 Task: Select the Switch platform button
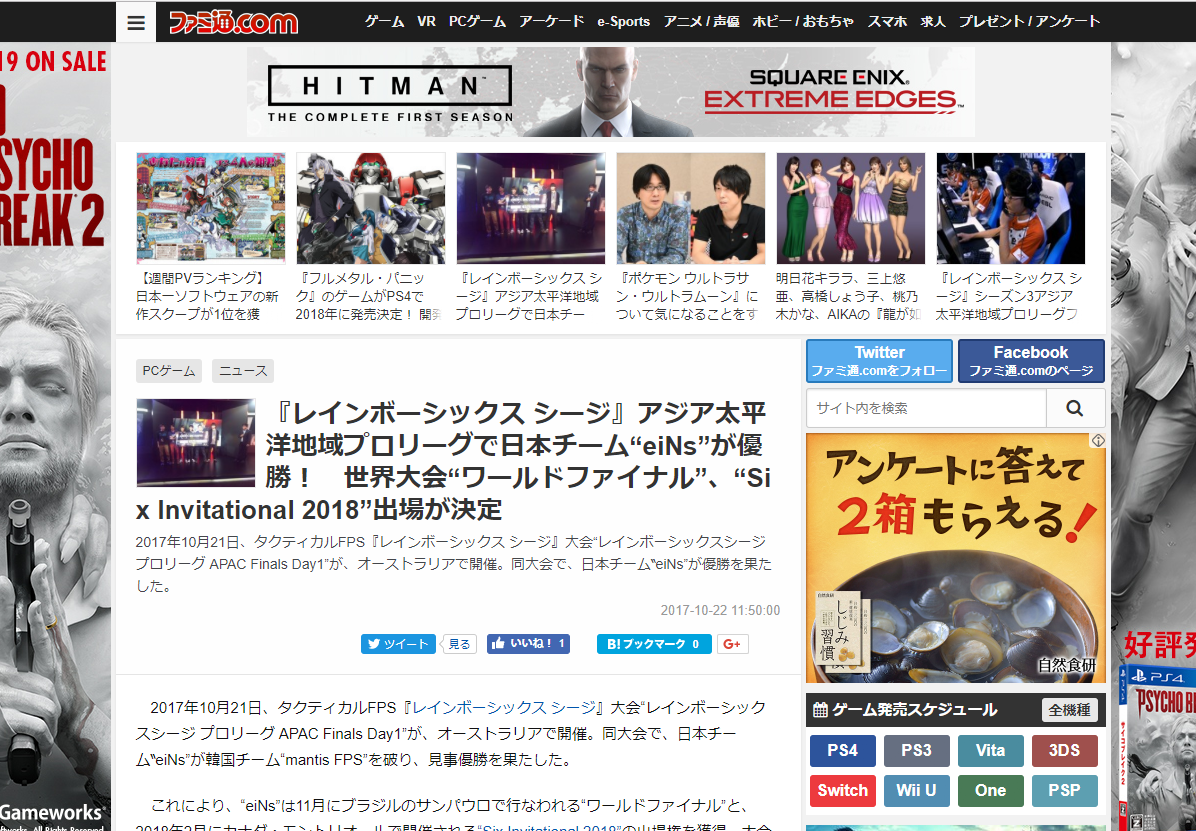[843, 791]
